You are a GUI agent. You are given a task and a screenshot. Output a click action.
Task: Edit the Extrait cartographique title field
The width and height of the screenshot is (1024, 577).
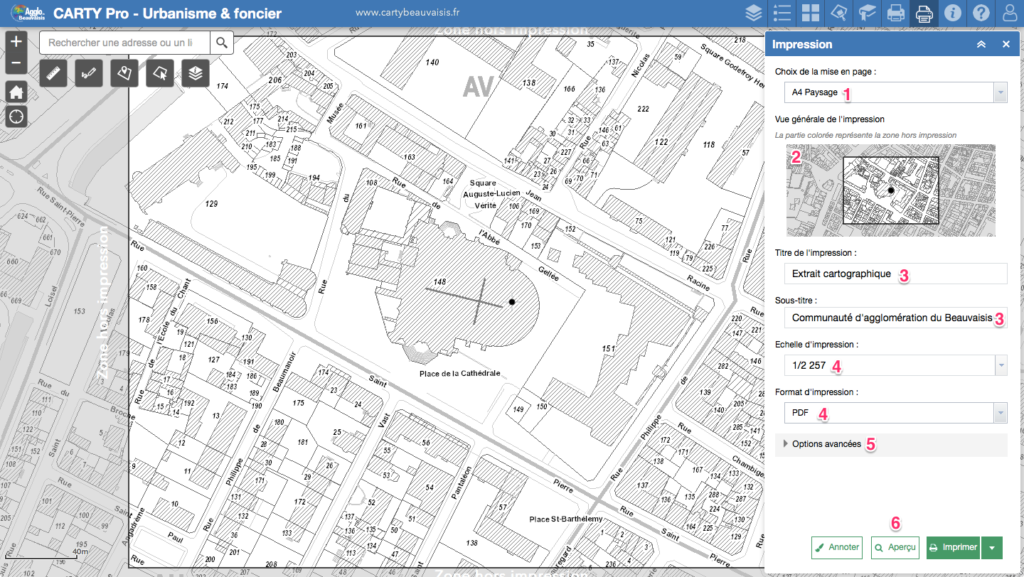click(895, 273)
